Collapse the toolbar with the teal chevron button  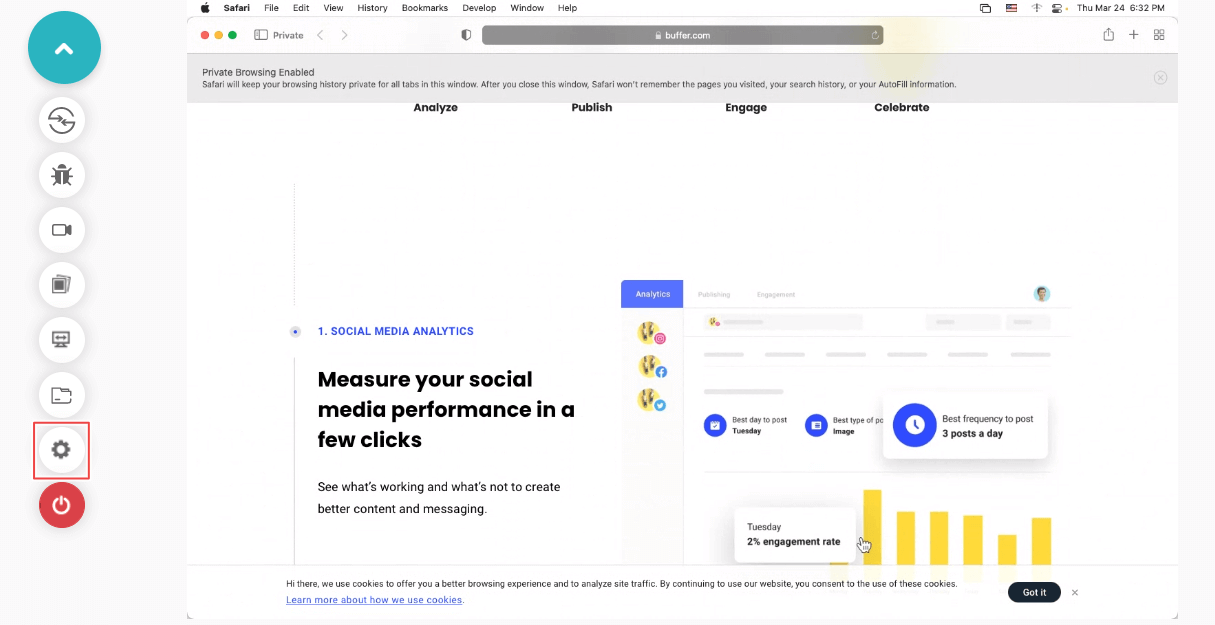(x=64, y=47)
